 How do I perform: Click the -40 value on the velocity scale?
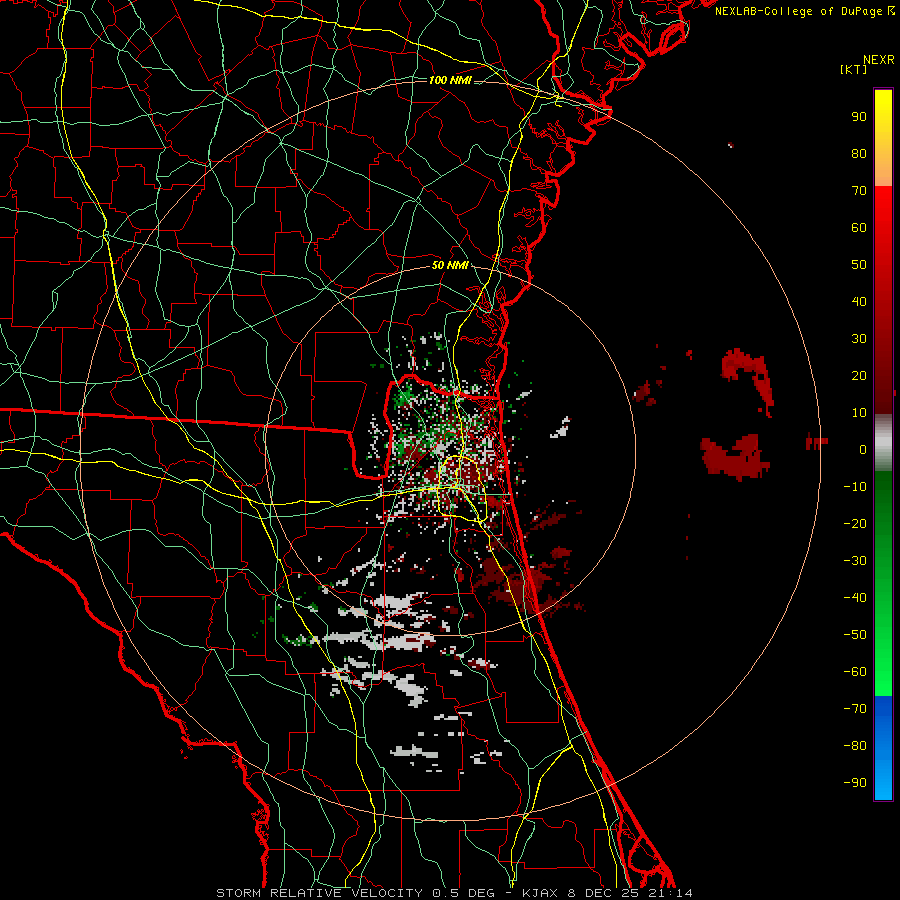(855, 598)
